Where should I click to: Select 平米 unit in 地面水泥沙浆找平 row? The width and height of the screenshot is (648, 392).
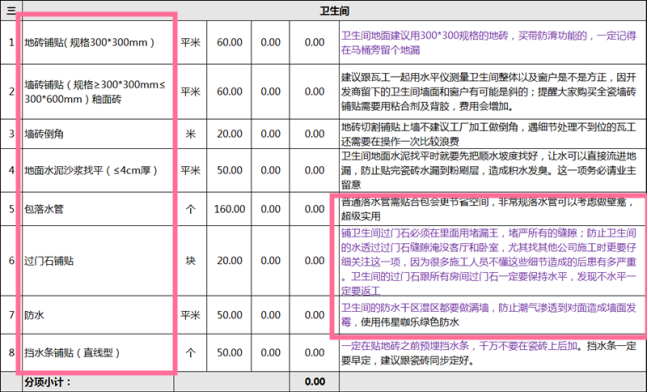pyautogui.click(x=191, y=170)
